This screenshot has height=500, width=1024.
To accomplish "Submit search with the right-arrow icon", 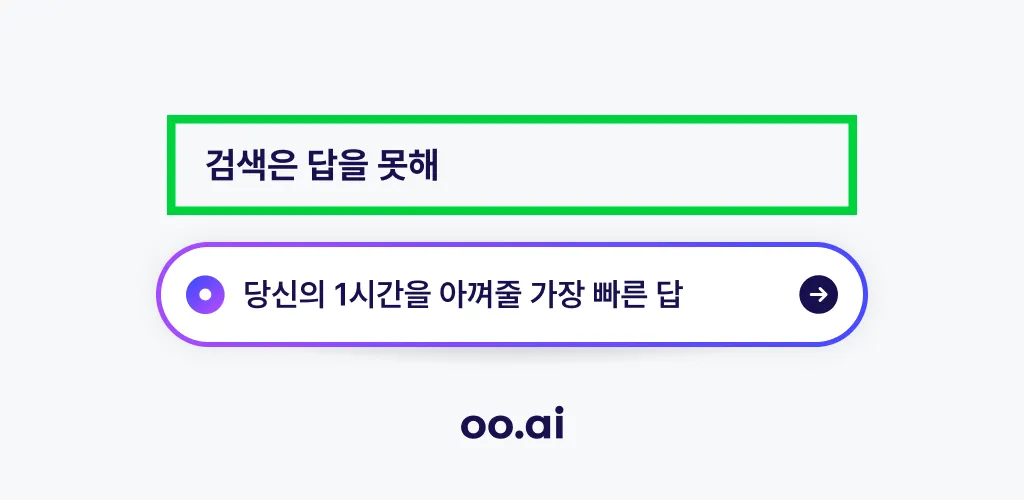I will [818, 295].
